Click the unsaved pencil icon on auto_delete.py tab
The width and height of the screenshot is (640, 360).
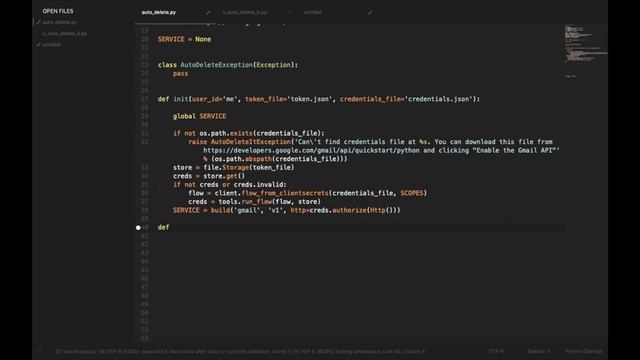pos(208,13)
